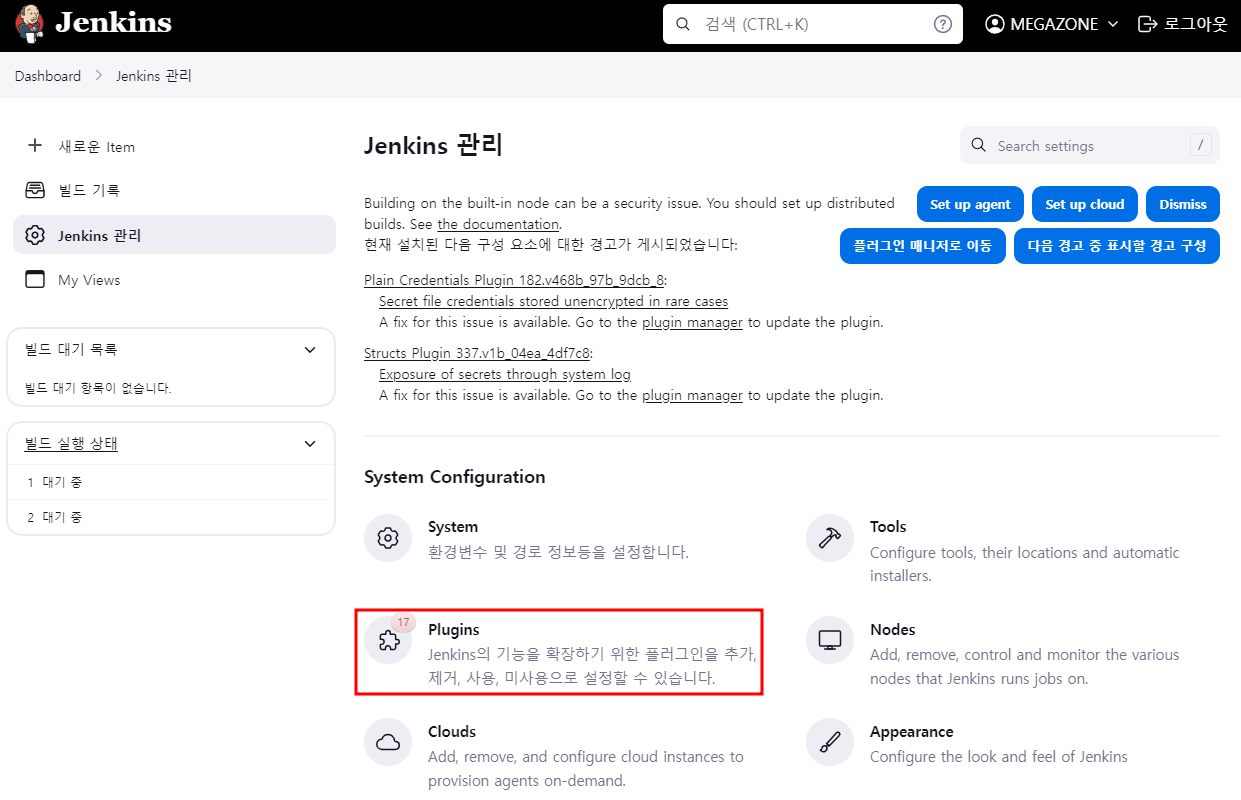Click the Configure the look and feel description
1241x800 pixels.
(999, 757)
